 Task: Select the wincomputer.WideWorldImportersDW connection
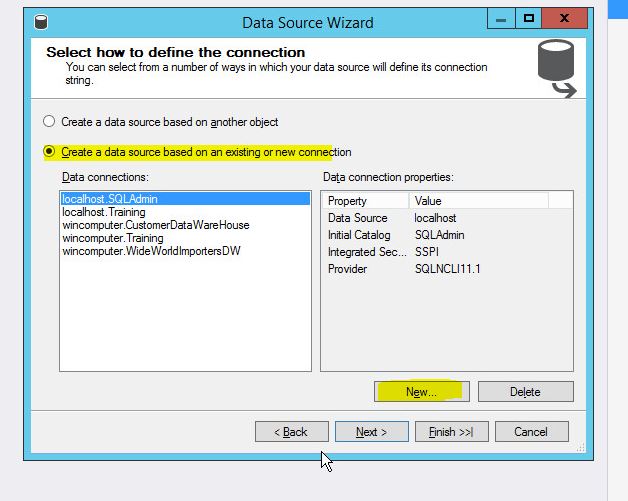tap(152, 251)
